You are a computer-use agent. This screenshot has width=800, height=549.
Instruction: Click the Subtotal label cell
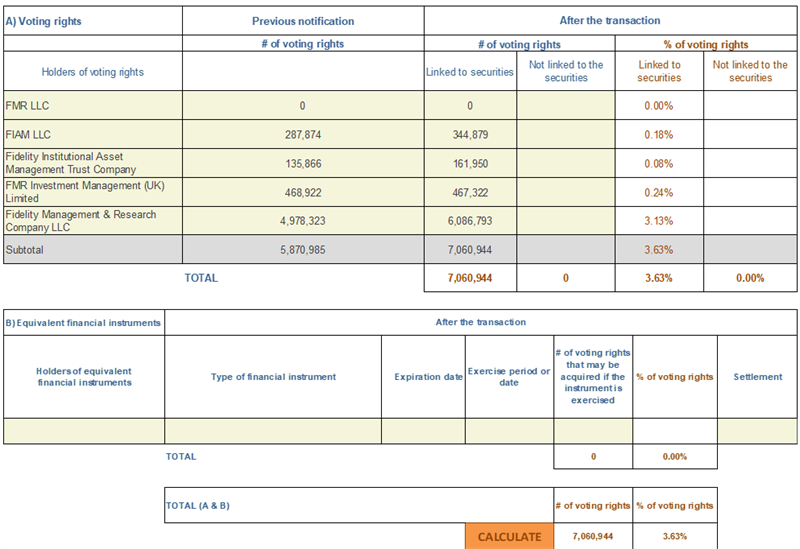tap(93, 249)
